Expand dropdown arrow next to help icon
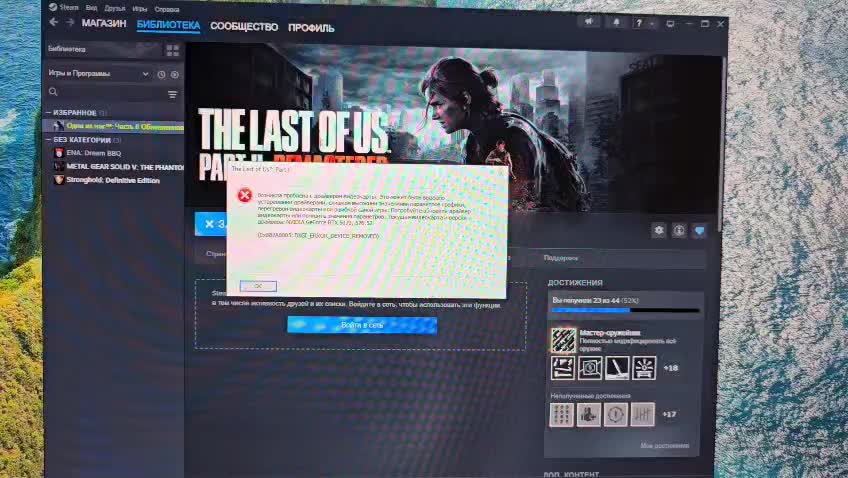 pyautogui.click(x=652, y=24)
